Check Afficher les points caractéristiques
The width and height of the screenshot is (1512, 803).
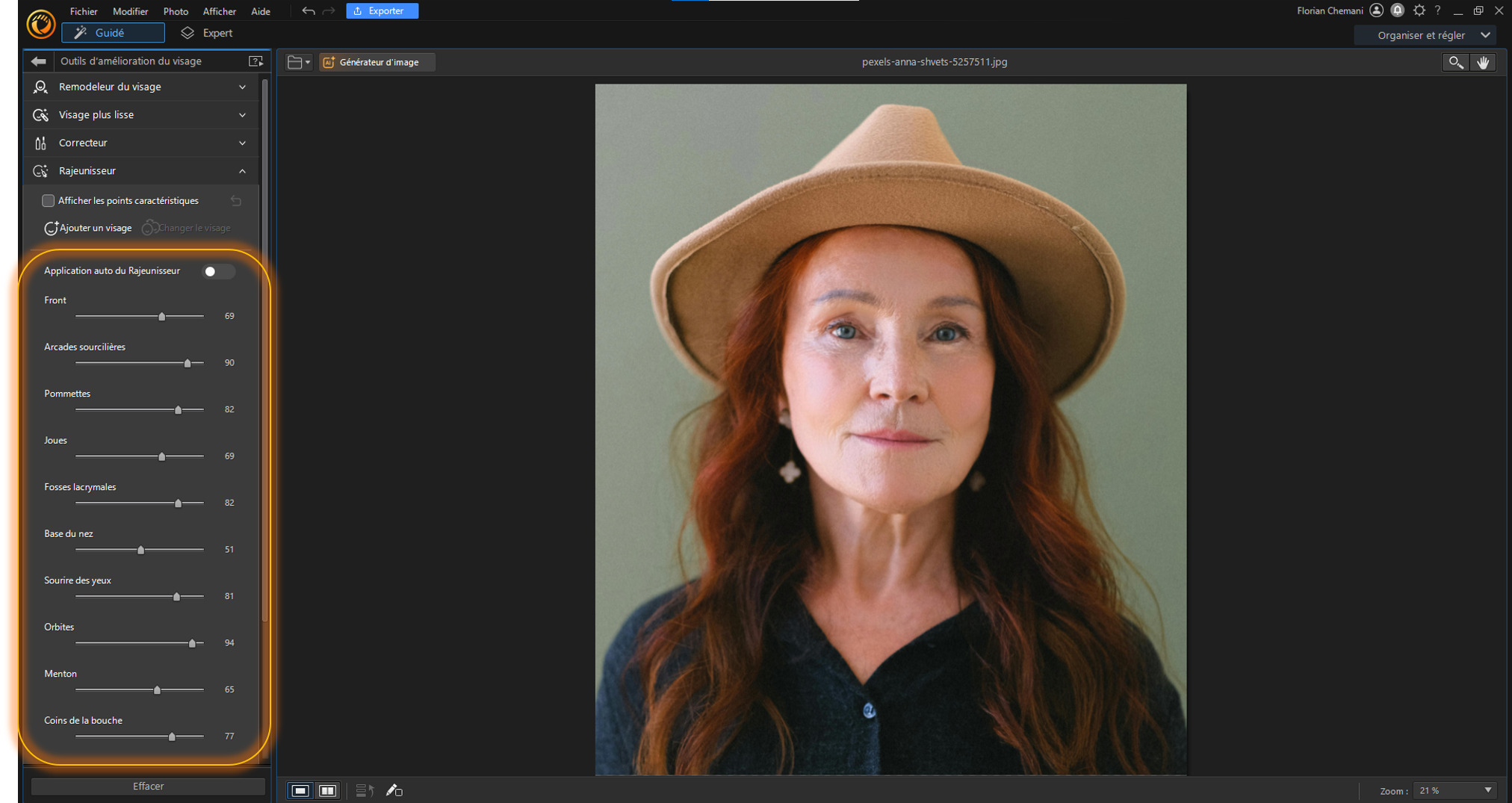point(48,200)
